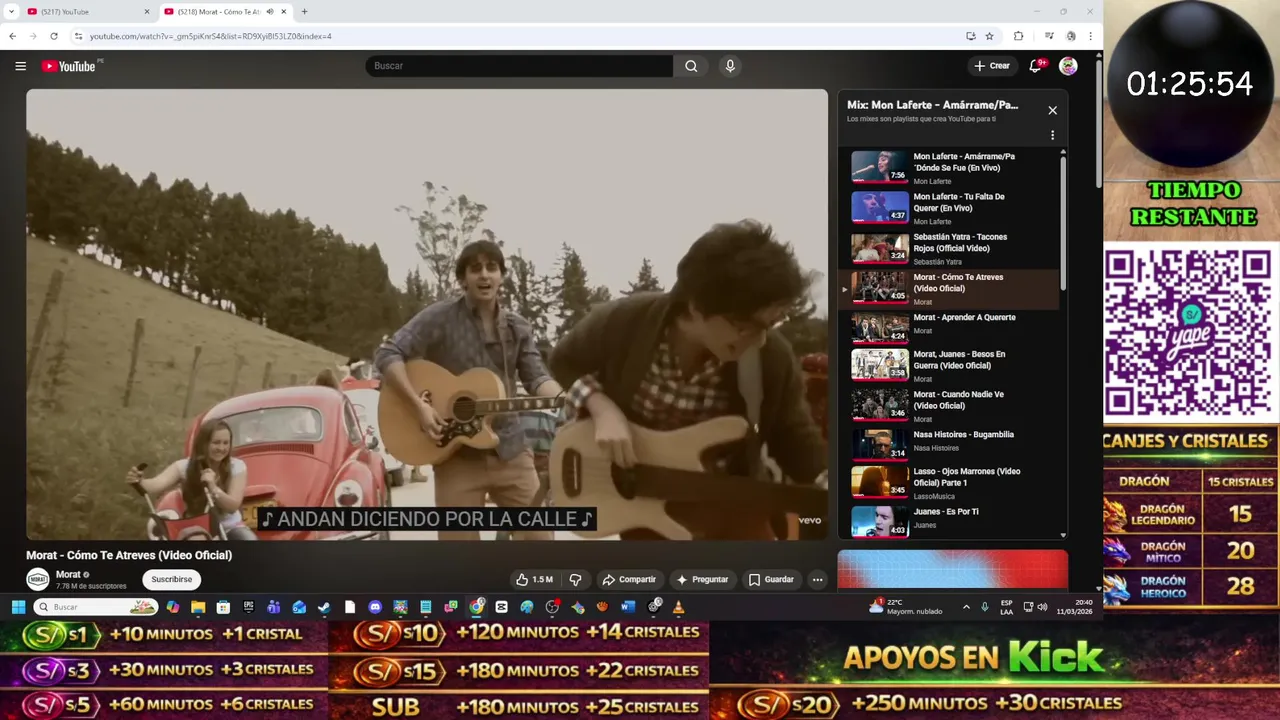Image resolution: width=1280 pixels, height=720 pixels.
Task: Mute tab via speaker icon on Morat tab
Action: tap(270, 12)
